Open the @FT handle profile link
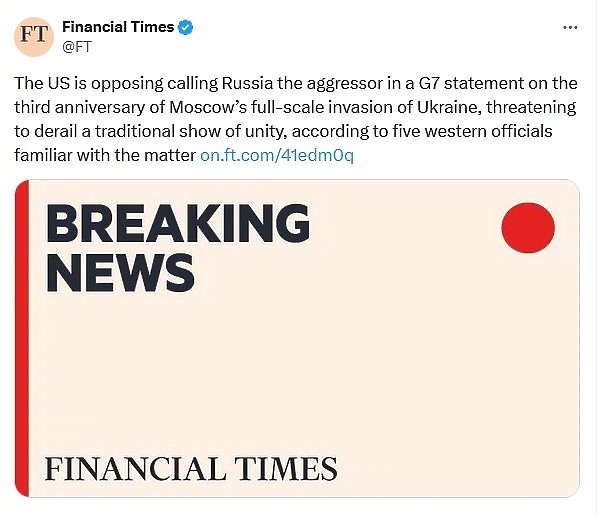599x515 pixels. point(77,47)
